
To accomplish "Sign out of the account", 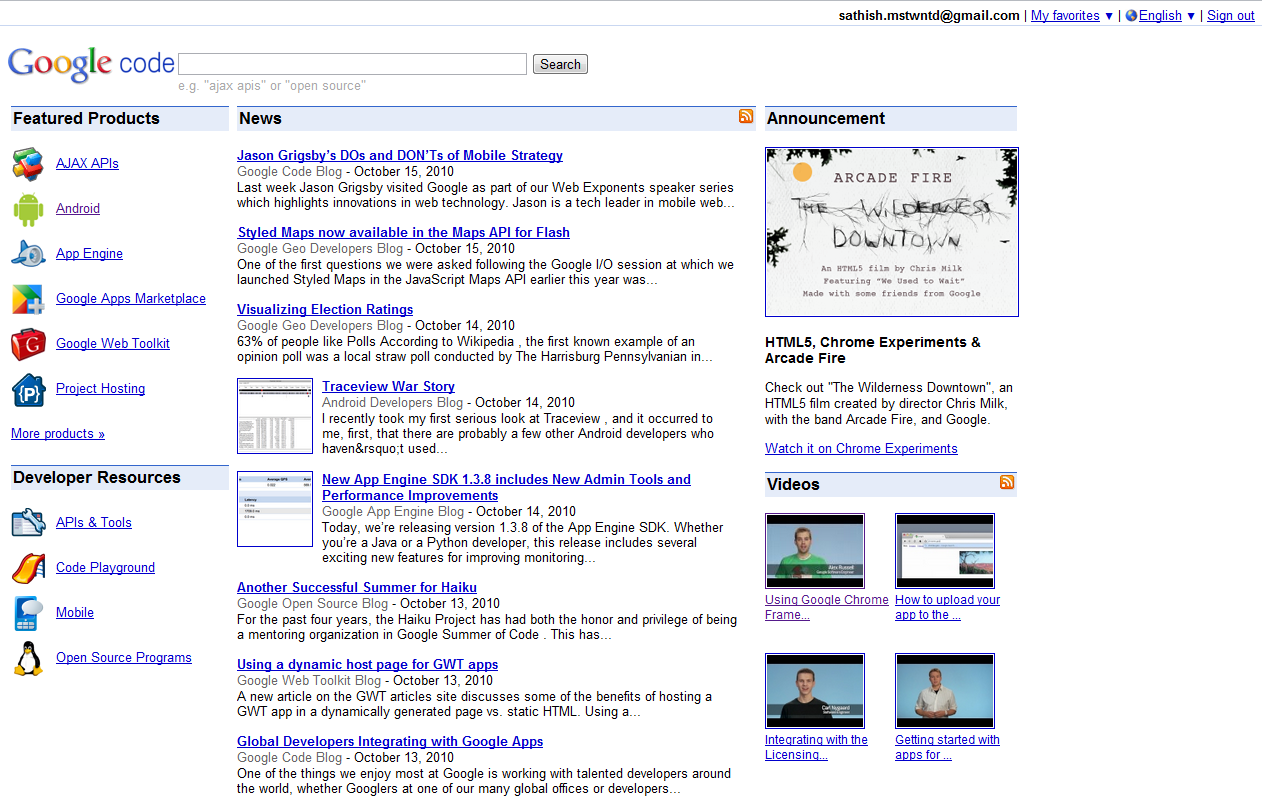I will [1231, 15].
